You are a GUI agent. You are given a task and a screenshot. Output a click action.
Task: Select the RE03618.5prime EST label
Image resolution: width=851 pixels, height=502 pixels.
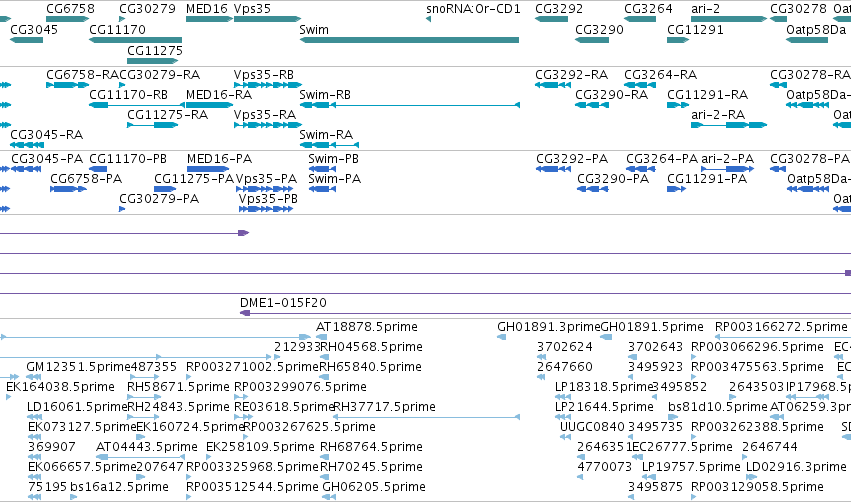click(284, 407)
